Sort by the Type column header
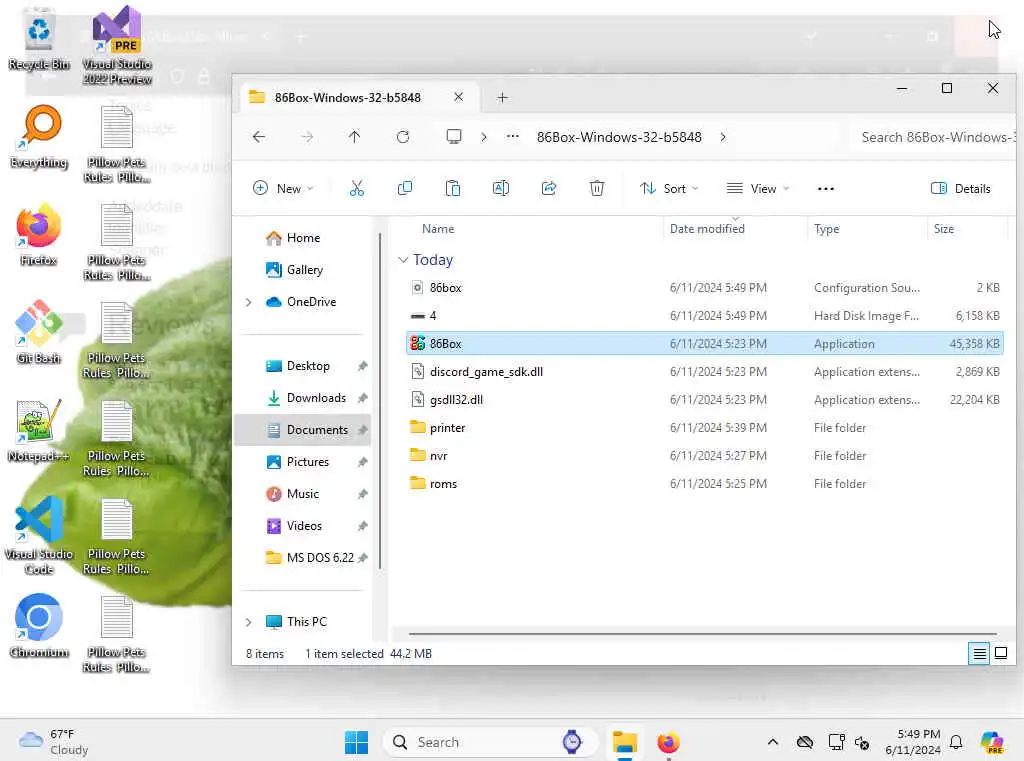This screenshot has height=761, width=1024. click(827, 229)
